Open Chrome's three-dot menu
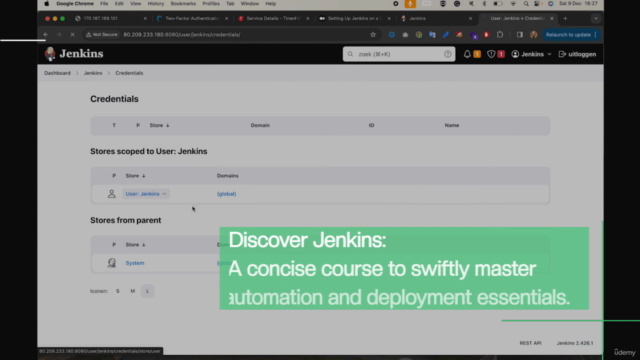This screenshot has width=640, height=360. point(596,35)
